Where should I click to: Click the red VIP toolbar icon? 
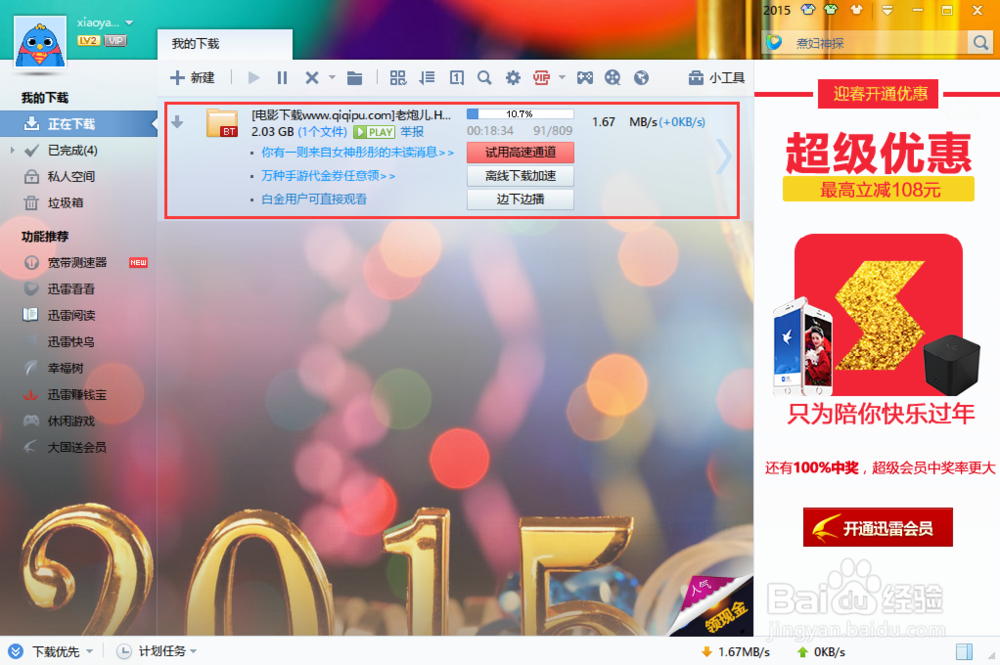pos(541,78)
